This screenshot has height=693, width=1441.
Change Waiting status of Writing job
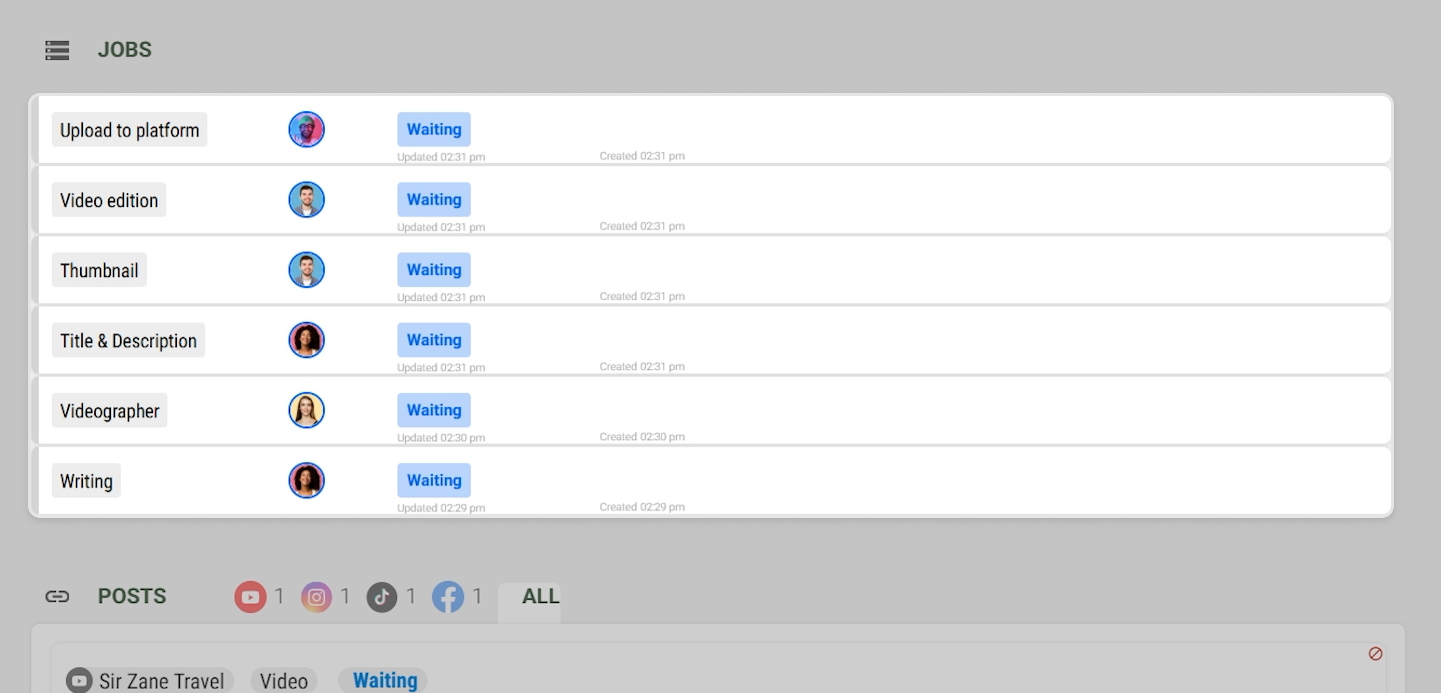click(x=434, y=480)
